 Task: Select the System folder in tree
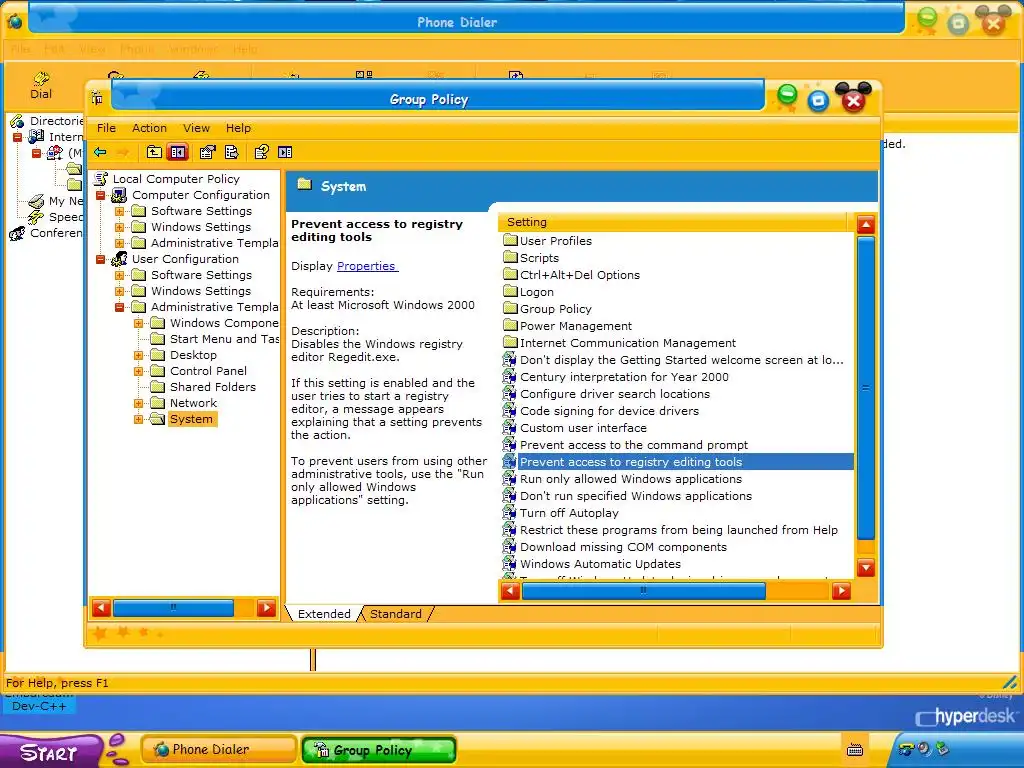coord(191,419)
